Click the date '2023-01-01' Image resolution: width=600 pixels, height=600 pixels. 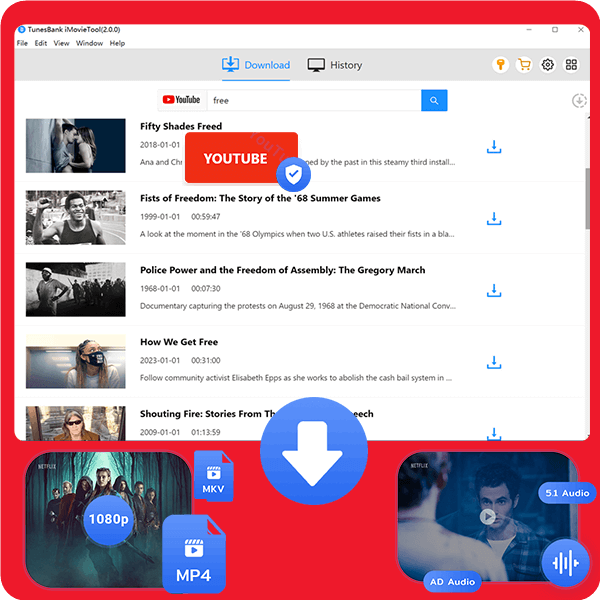pos(160,360)
